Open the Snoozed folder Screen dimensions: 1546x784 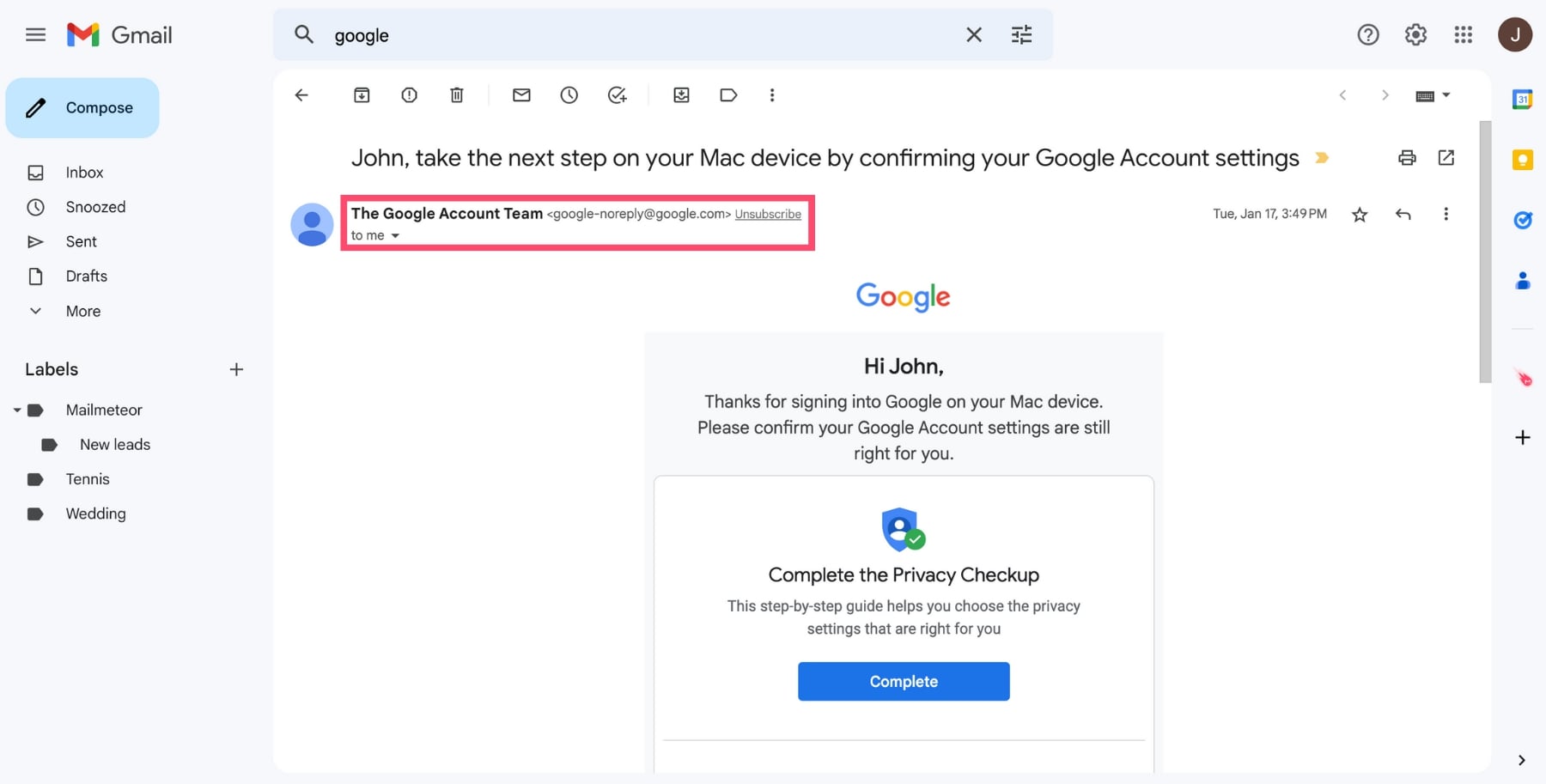pos(95,207)
